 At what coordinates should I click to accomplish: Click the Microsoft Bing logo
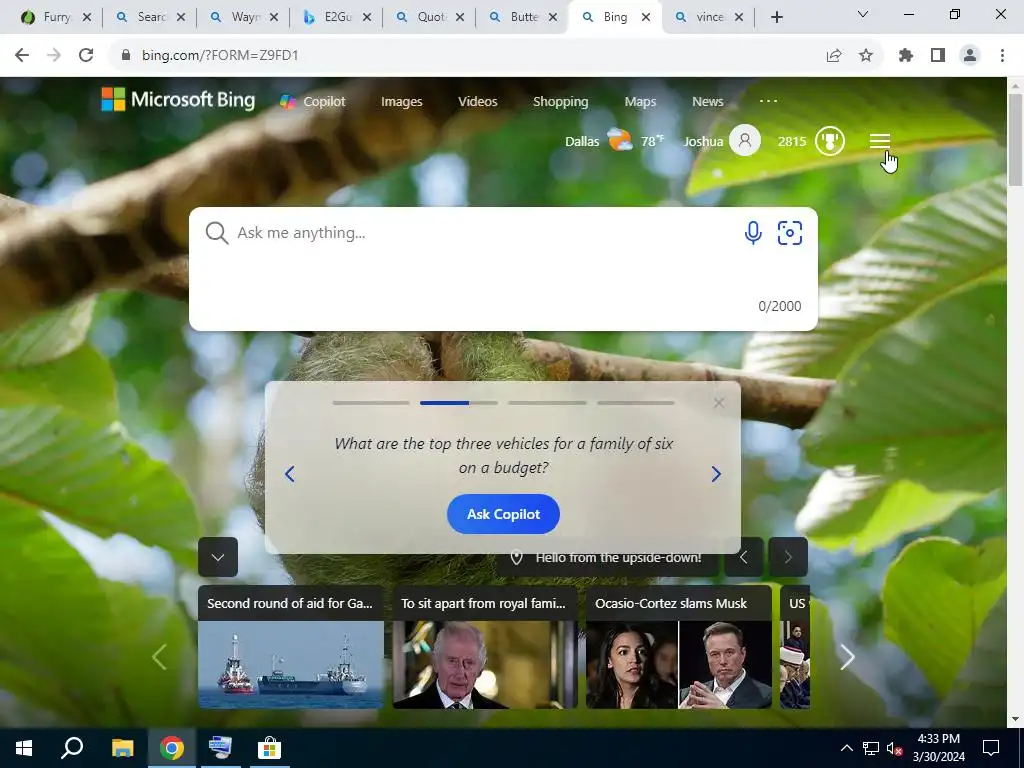tap(178, 100)
